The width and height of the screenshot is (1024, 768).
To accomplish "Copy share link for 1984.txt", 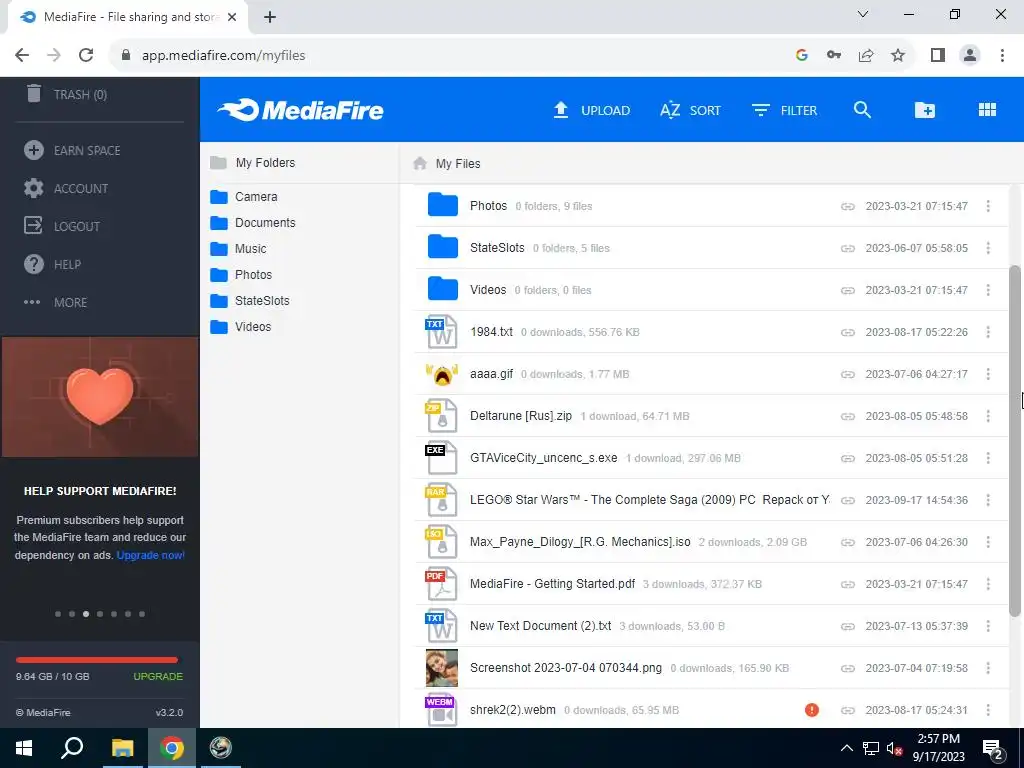I will [x=848, y=332].
